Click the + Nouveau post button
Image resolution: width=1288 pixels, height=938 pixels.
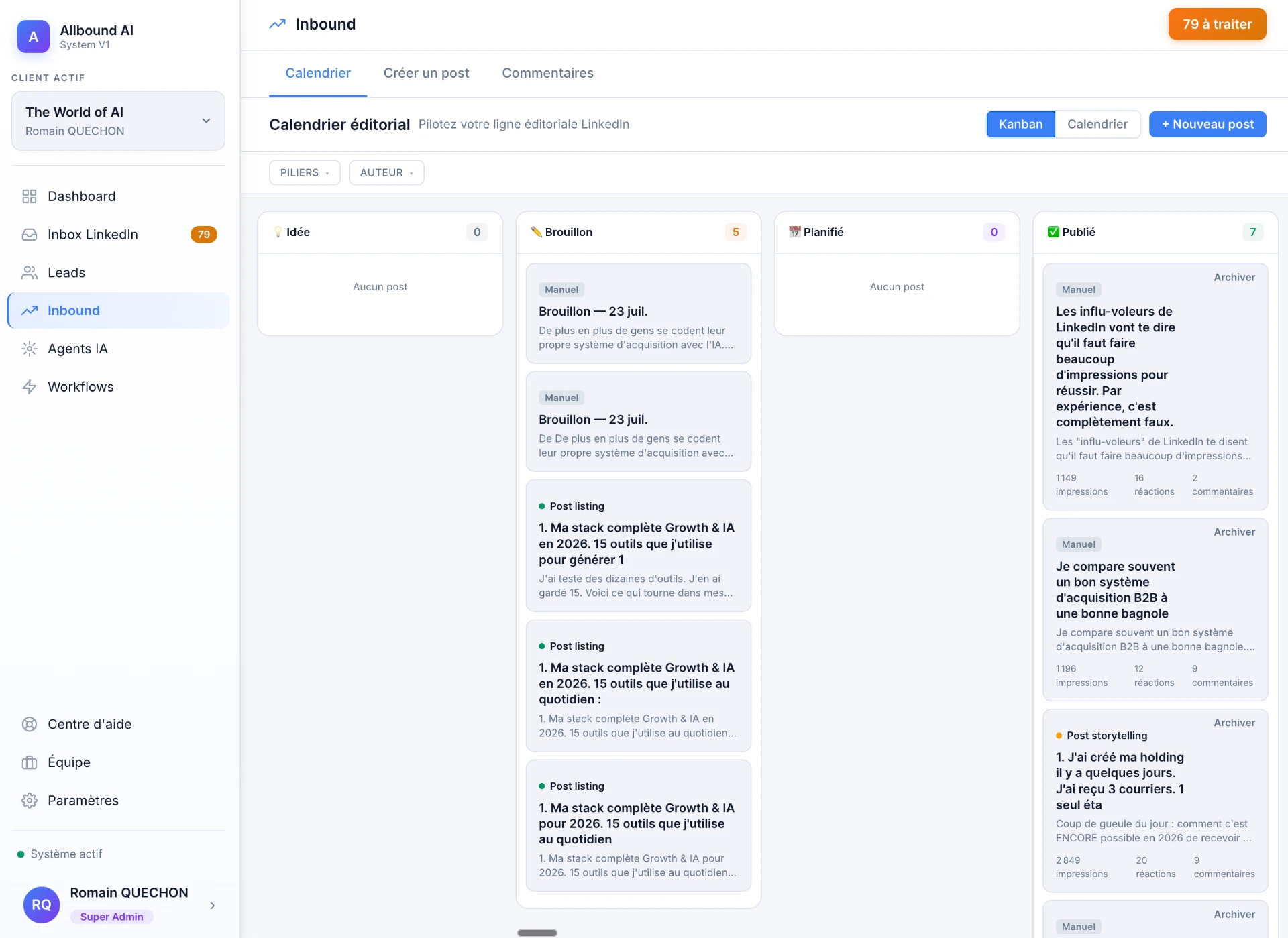[1207, 124]
